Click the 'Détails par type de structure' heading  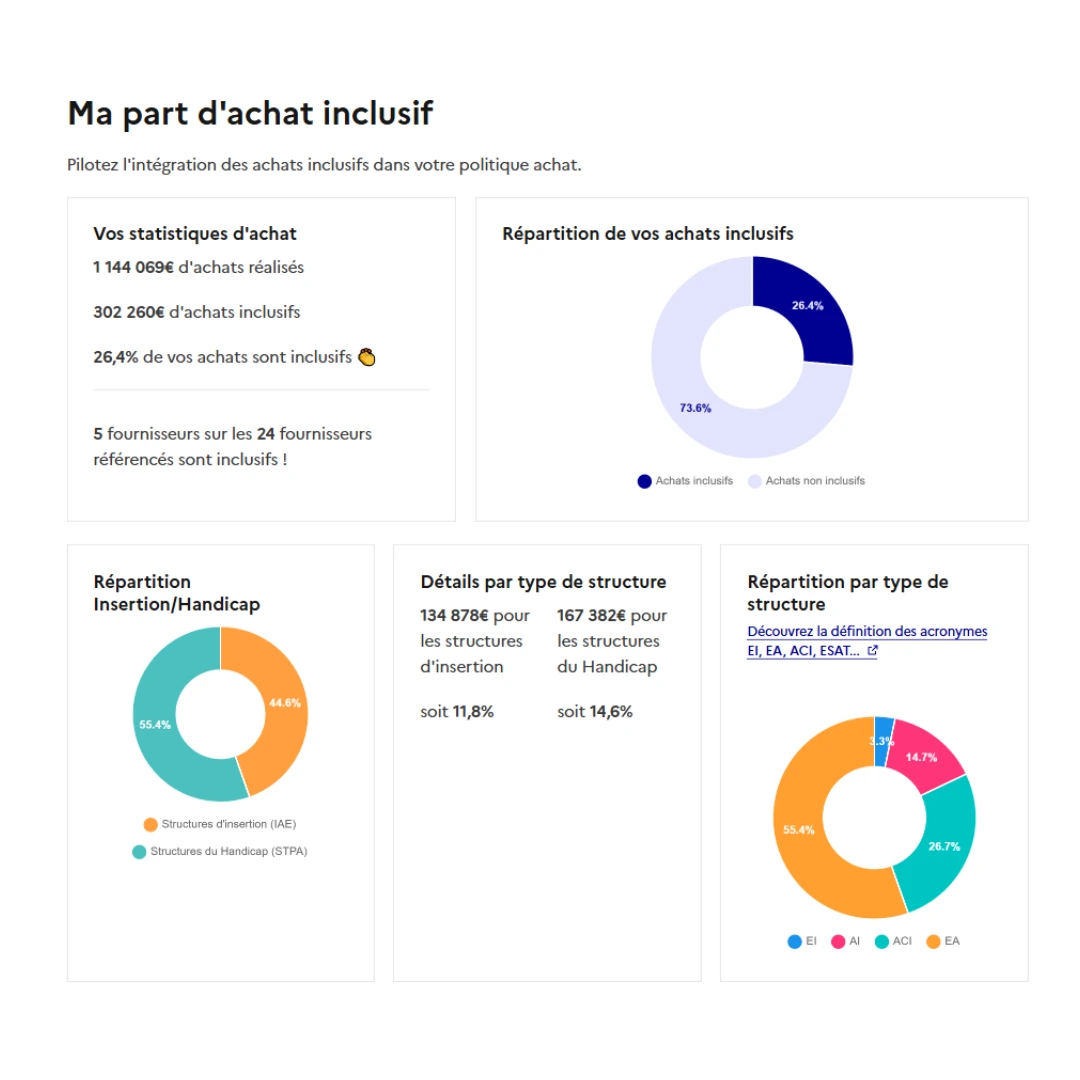(543, 581)
